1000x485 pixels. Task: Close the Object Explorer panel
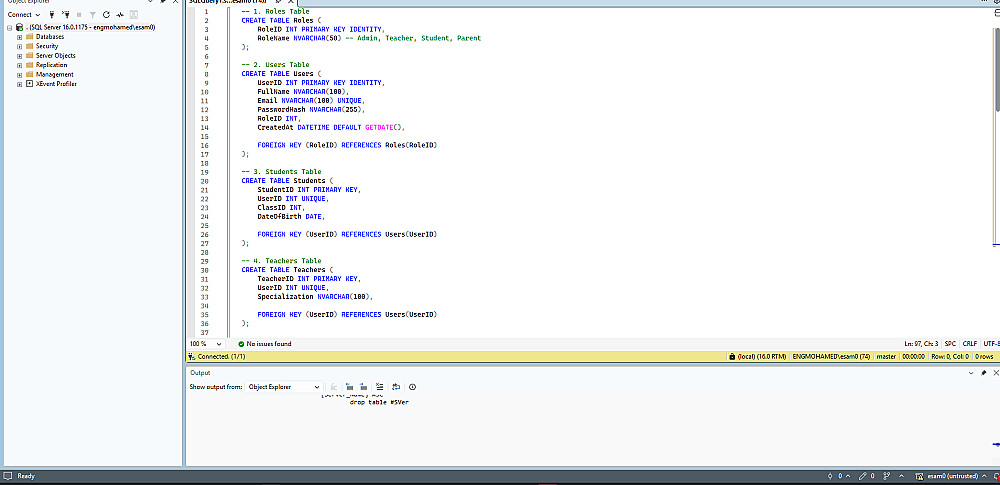tap(175, 2)
